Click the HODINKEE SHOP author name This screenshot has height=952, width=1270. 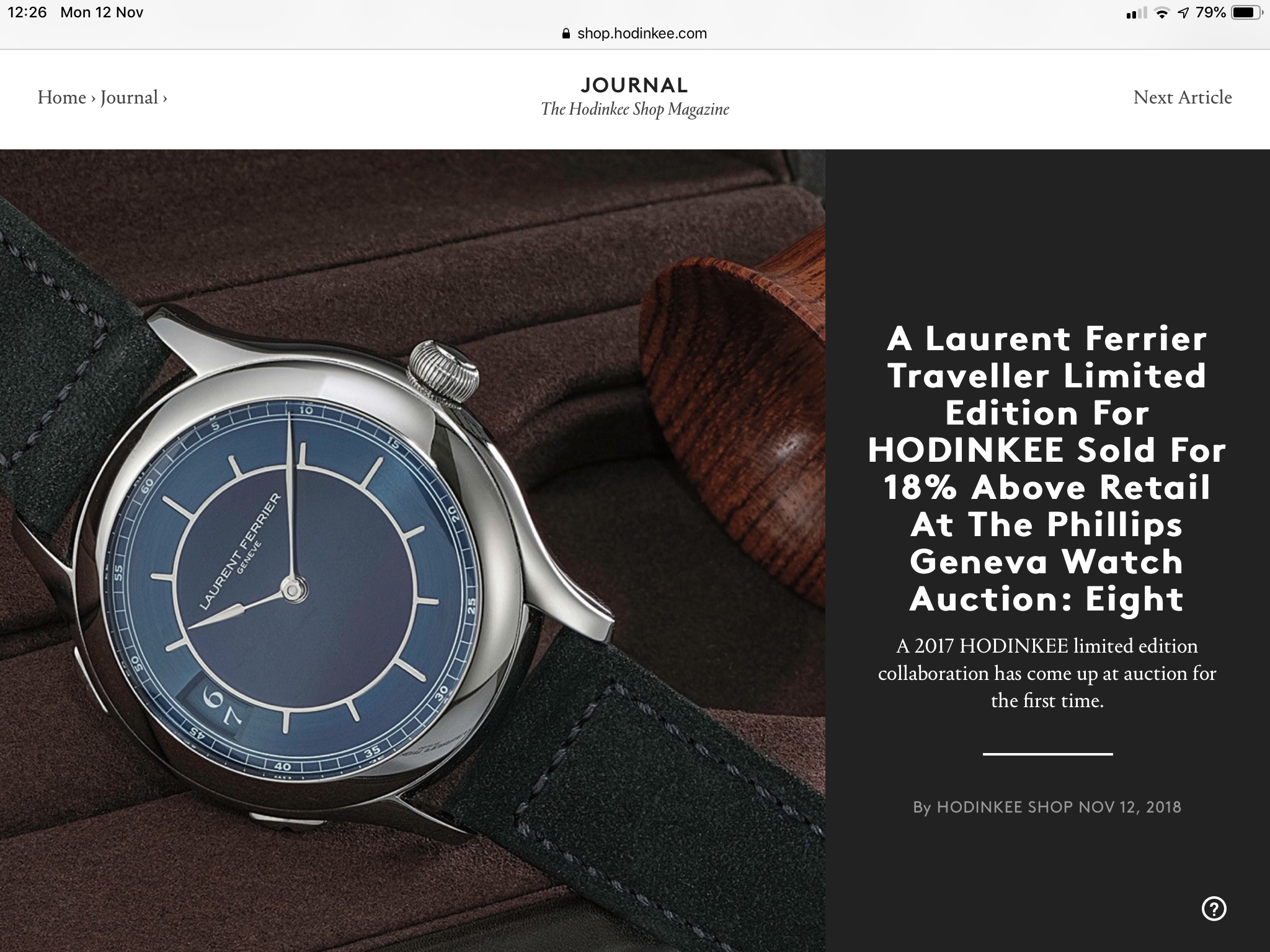[x=1005, y=807]
